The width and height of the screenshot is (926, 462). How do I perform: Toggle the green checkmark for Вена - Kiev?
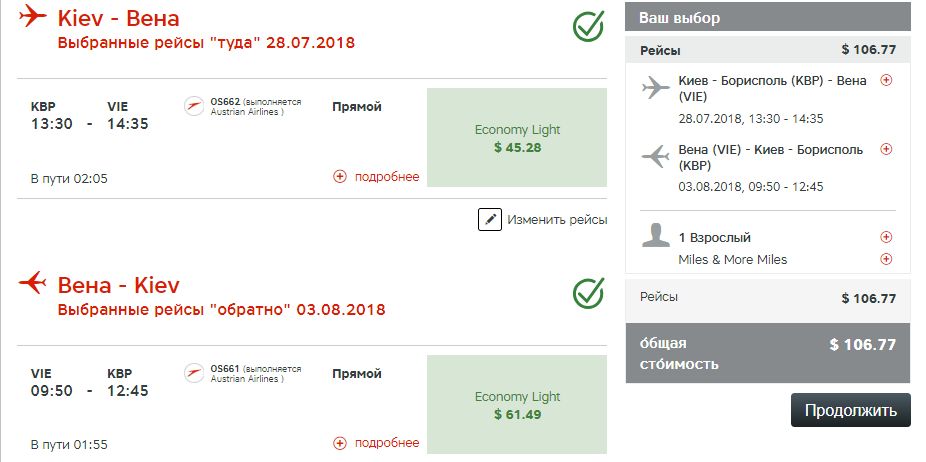point(588,293)
